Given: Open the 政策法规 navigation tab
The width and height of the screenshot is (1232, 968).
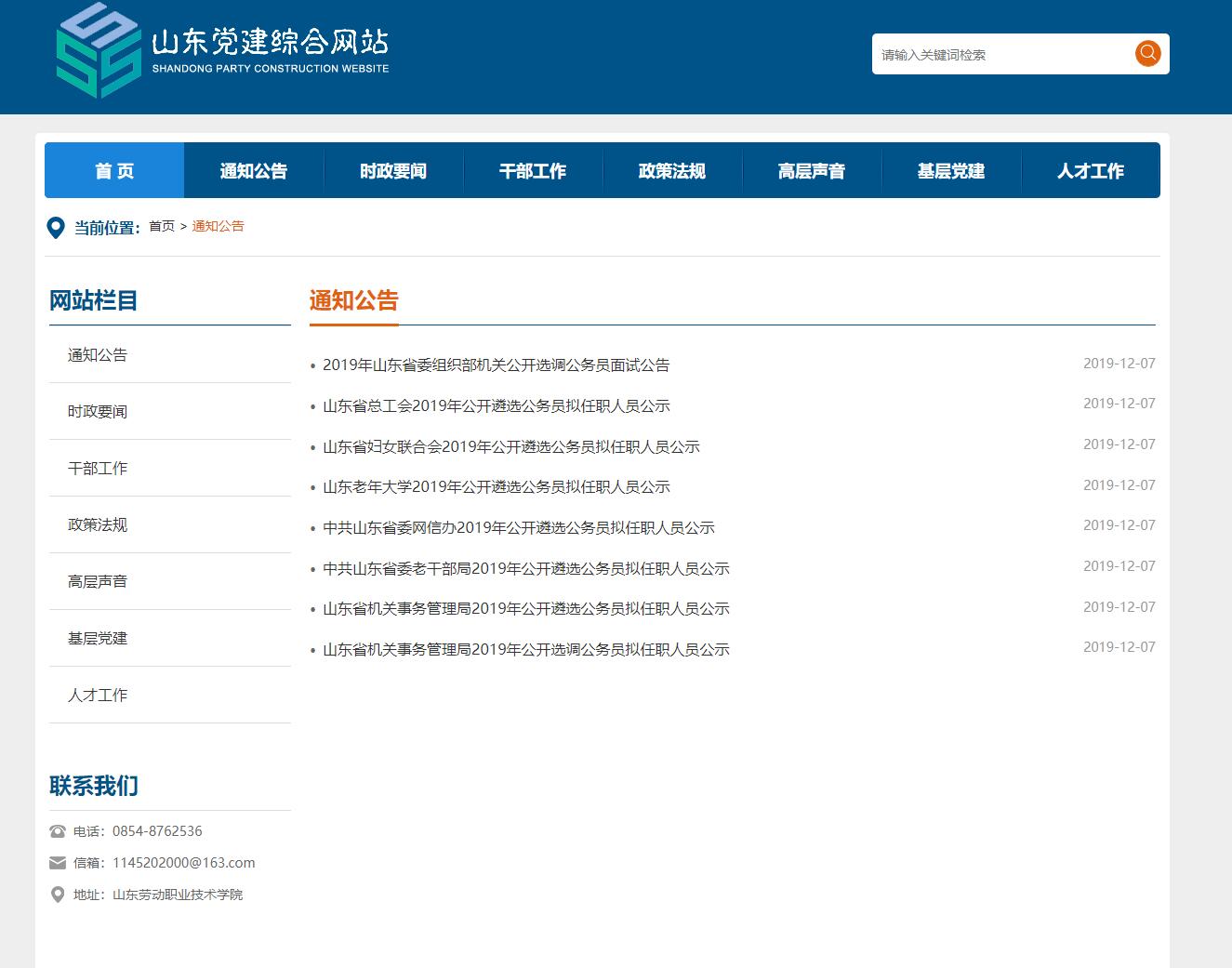Looking at the screenshot, I should point(672,170).
